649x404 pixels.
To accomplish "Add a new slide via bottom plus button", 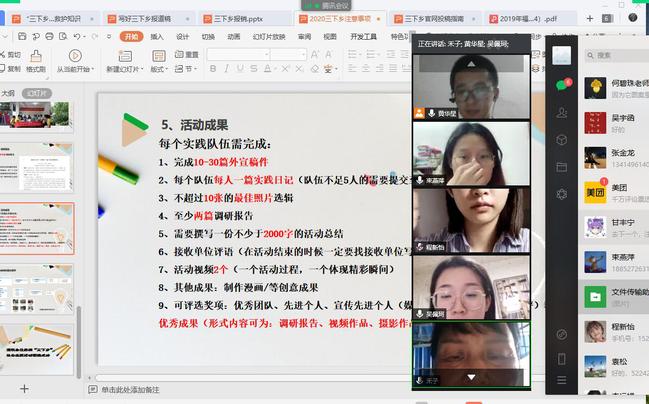I will click(25, 389).
